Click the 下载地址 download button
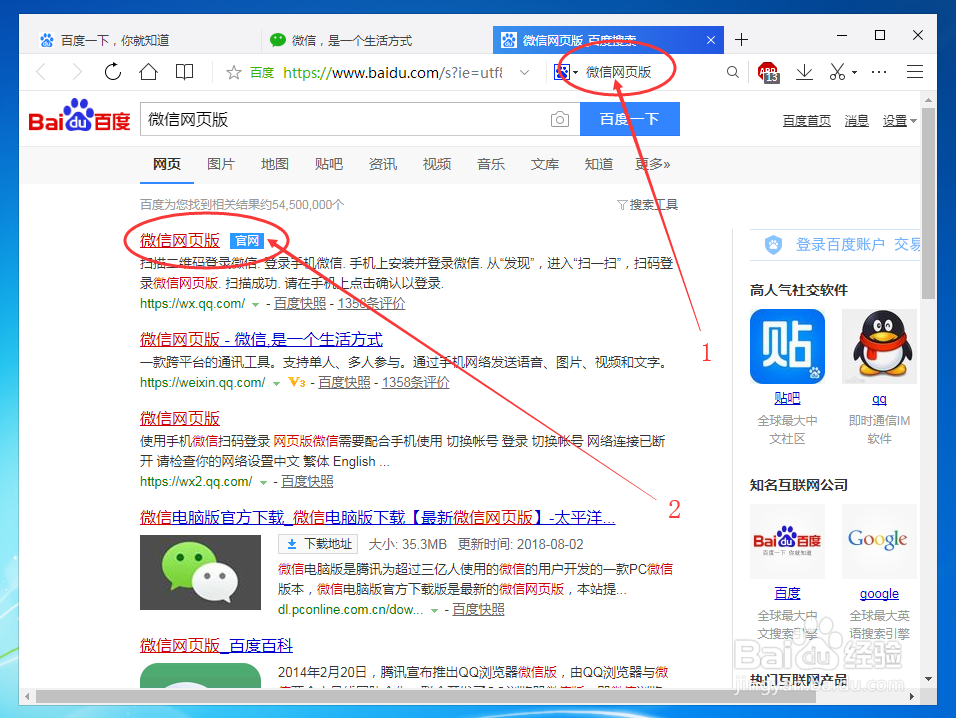Viewport: 956px width, 718px height. (x=318, y=544)
